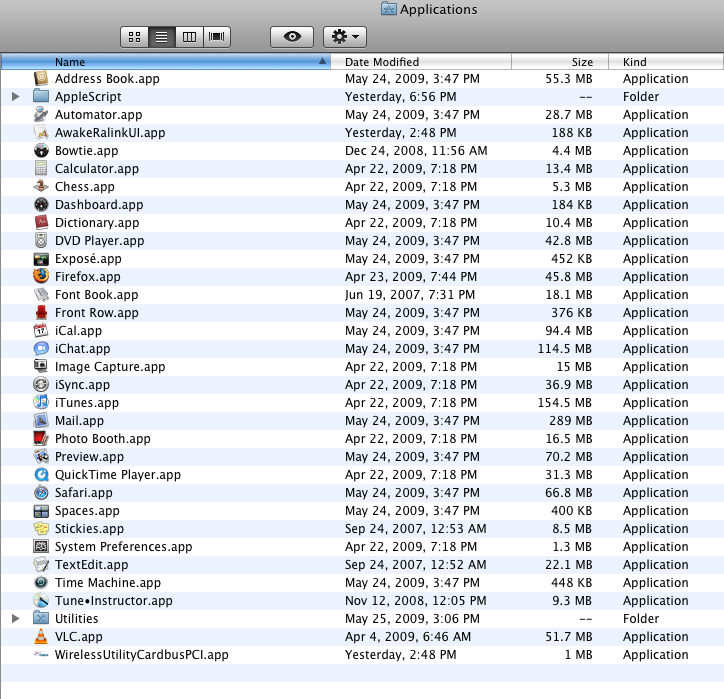Select the Safari app icon

click(41, 493)
